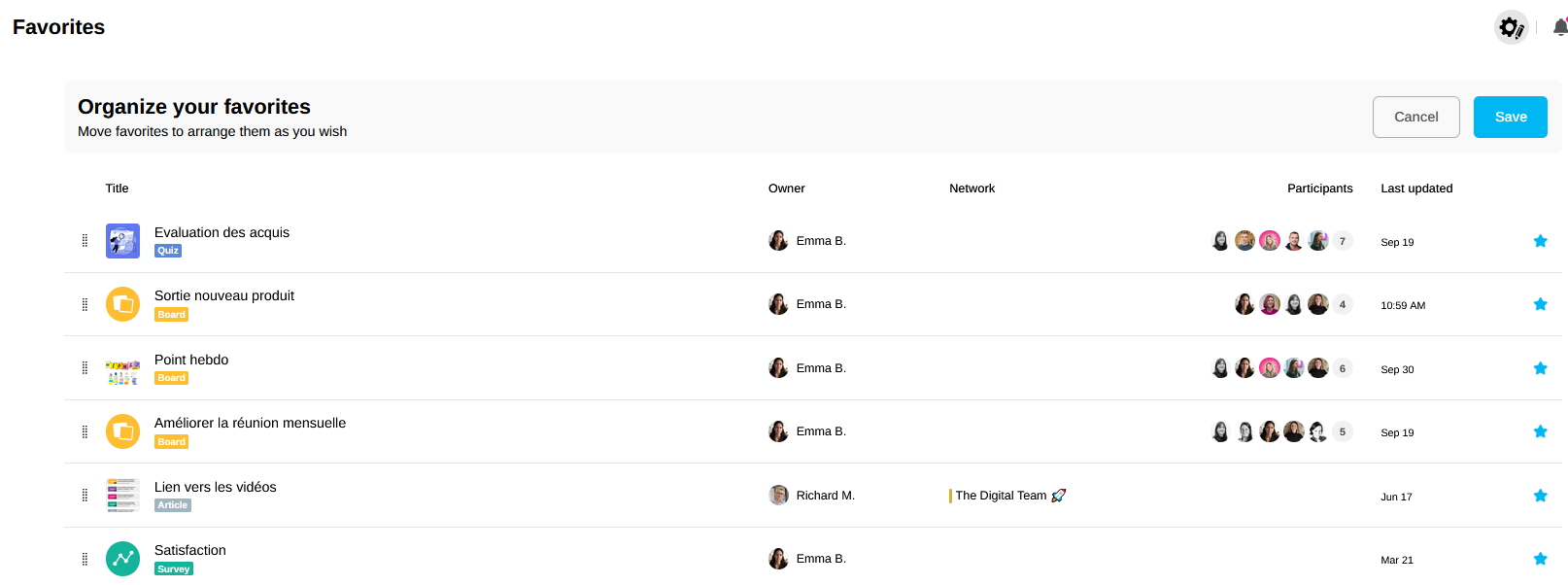Click the Save button
The width and height of the screenshot is (1568, 585).
coord(1510,117)
